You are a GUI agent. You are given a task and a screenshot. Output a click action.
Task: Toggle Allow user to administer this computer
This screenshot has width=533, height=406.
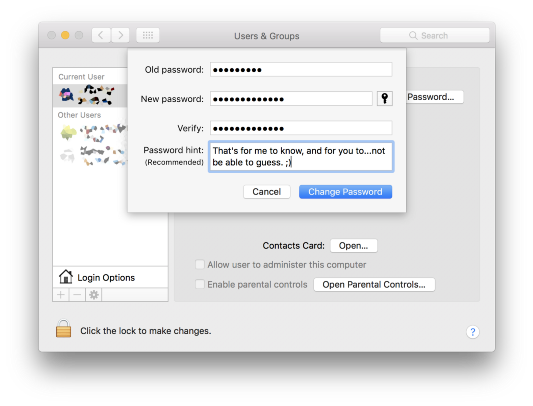point(200,265)
